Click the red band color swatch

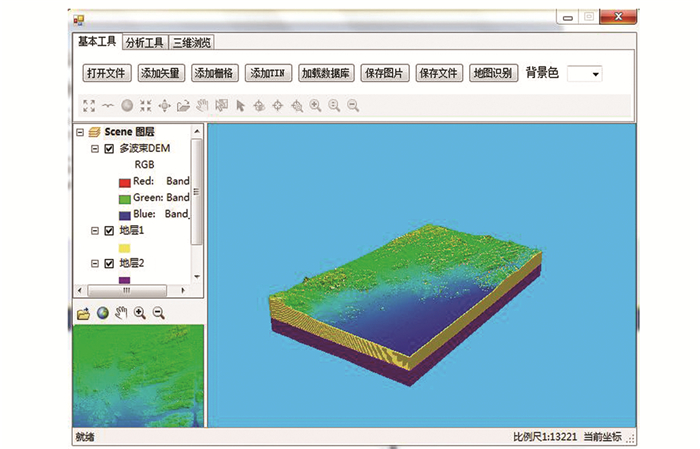pyautogui.click(x=124, y=182)
